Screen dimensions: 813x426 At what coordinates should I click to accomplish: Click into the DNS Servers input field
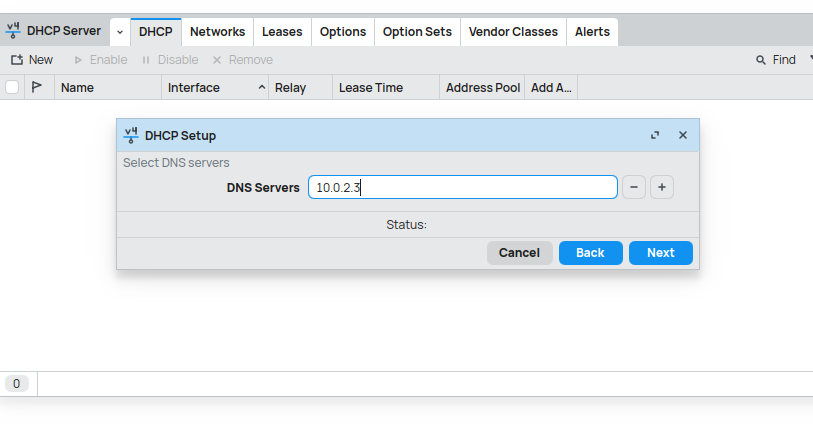click(462, 187)
